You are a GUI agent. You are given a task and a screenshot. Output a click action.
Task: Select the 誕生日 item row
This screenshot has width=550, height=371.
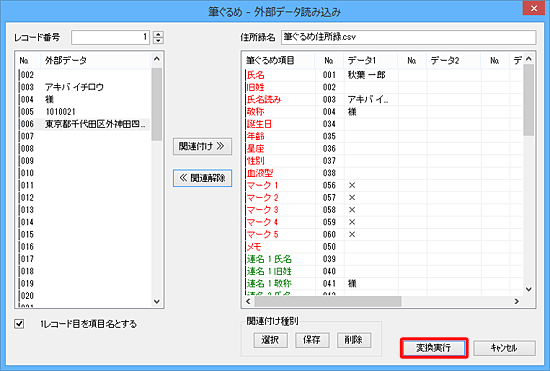[x=383, y=124]
